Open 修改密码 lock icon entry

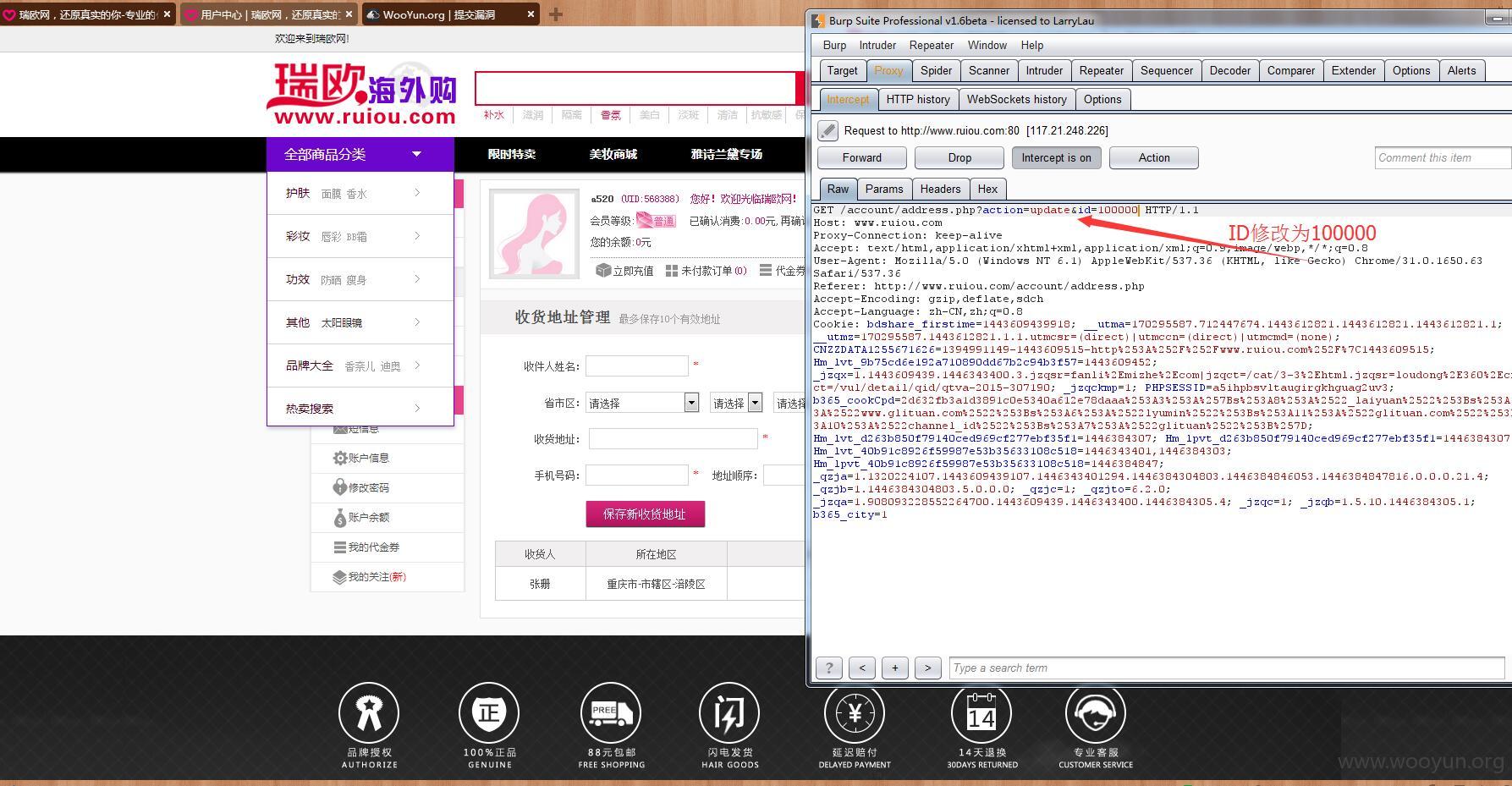pos(340,487)
